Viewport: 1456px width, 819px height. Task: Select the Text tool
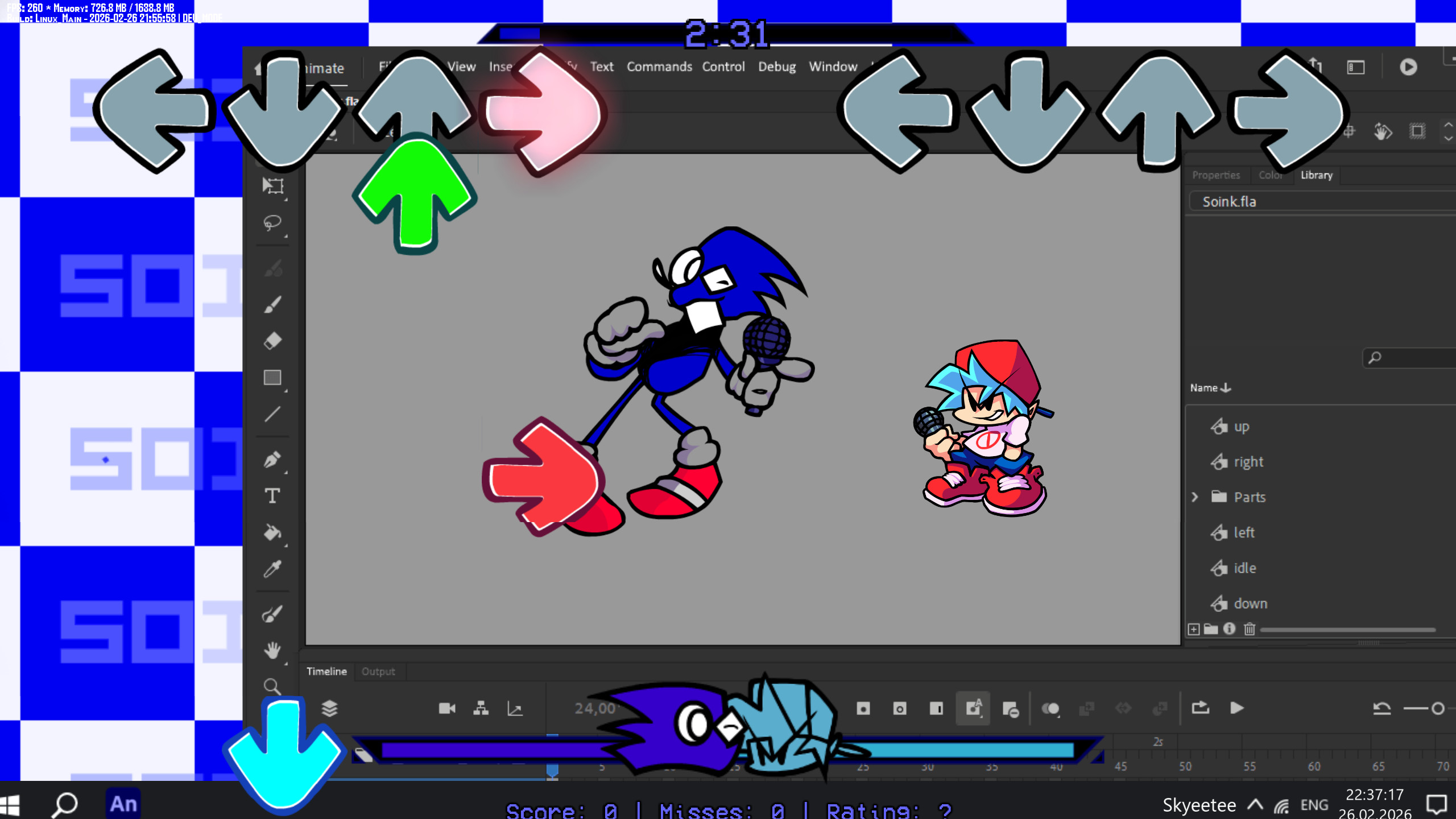(x=272, y=496)
